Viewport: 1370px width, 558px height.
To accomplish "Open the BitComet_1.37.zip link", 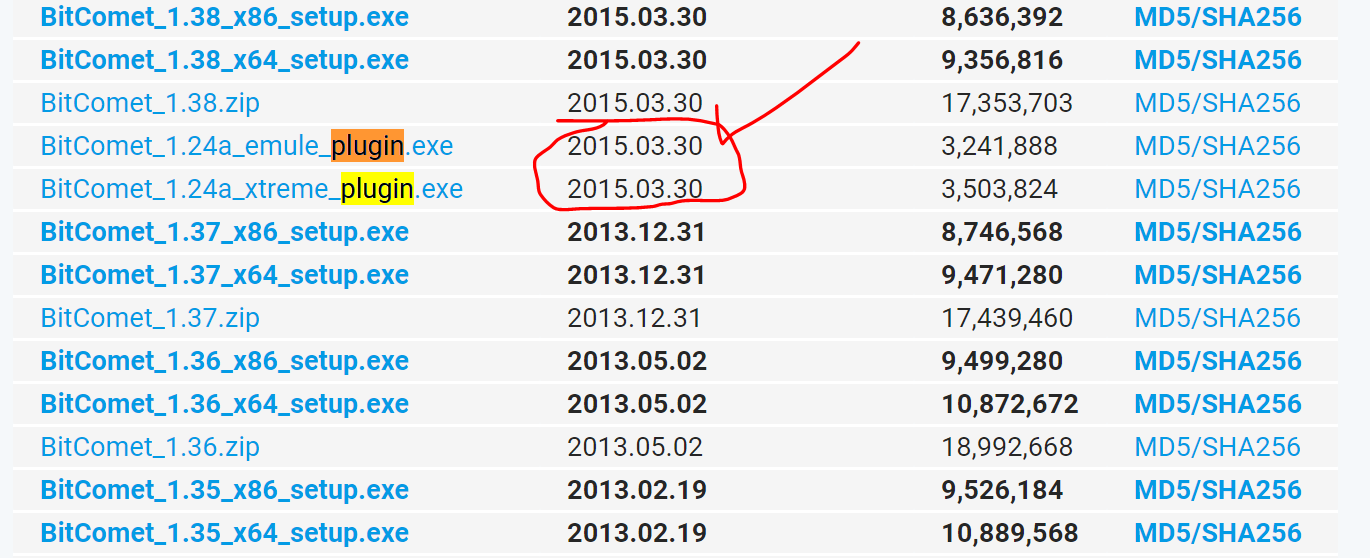I will coord(150,318).
